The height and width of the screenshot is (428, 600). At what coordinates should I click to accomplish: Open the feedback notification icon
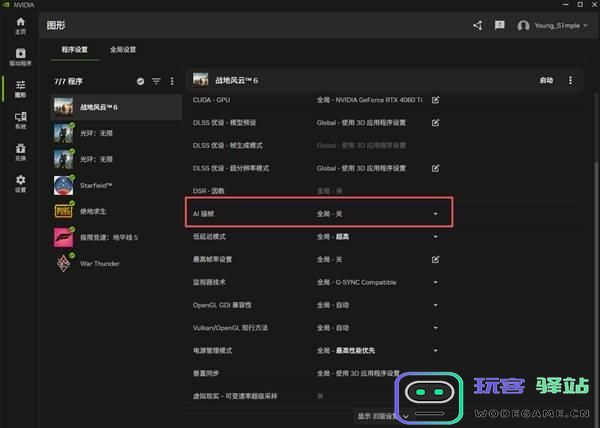tap(499, 25)
